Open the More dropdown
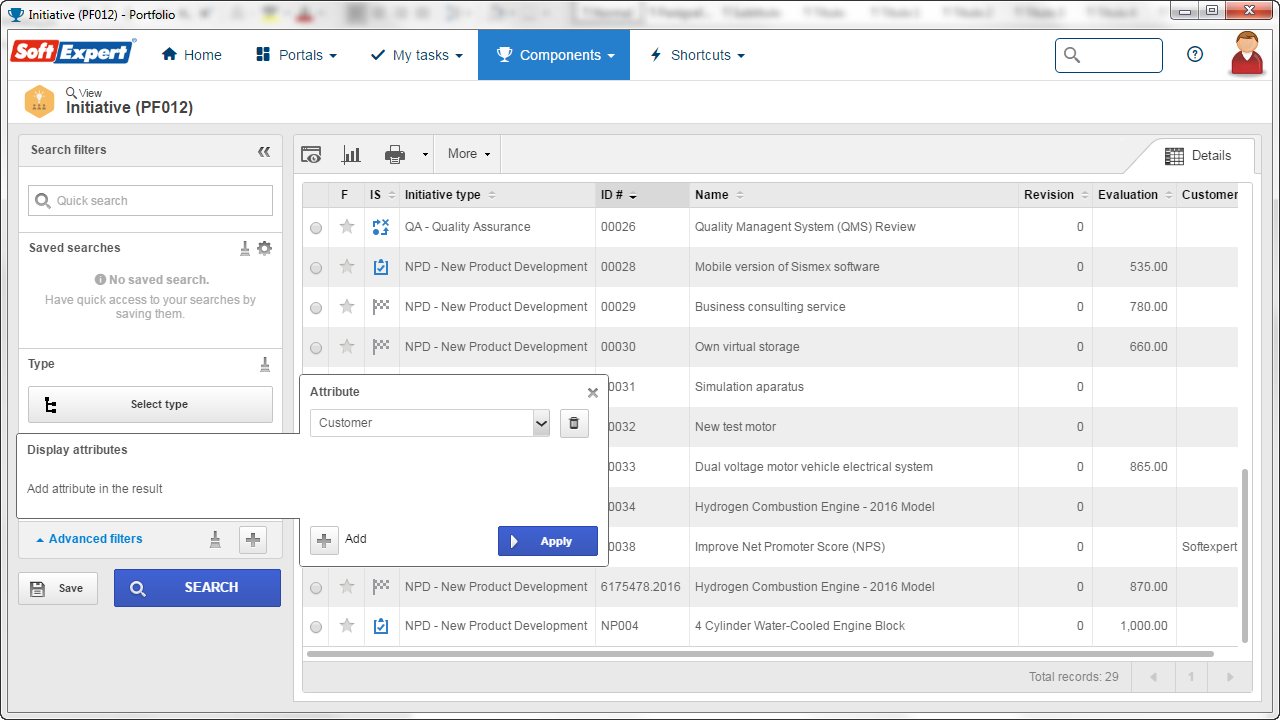This screenshot has height=720, width=1280. click(468, 154)
